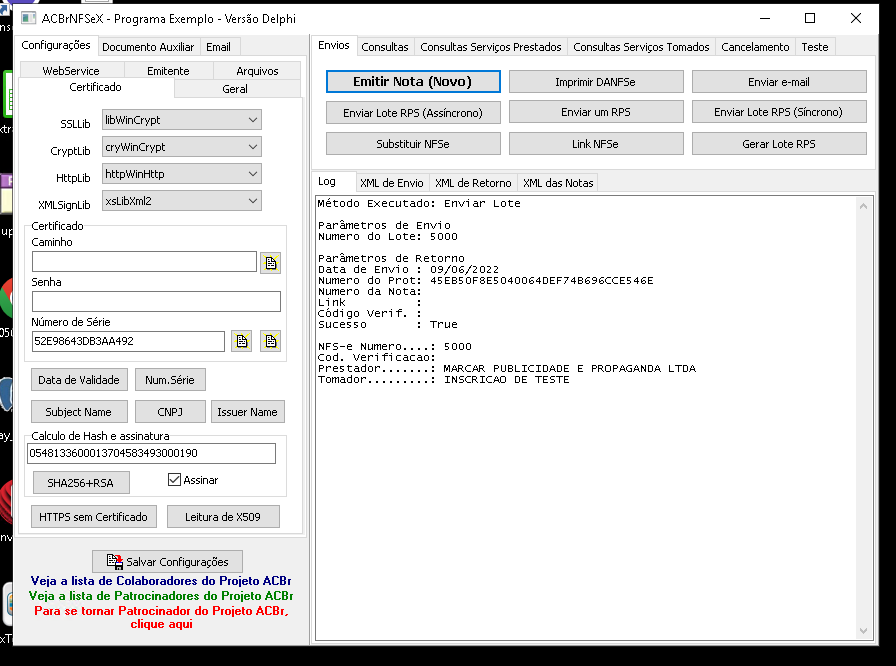Click the Número de Série input field
Viewport: 896px width, 666px height.
[129, 341]
